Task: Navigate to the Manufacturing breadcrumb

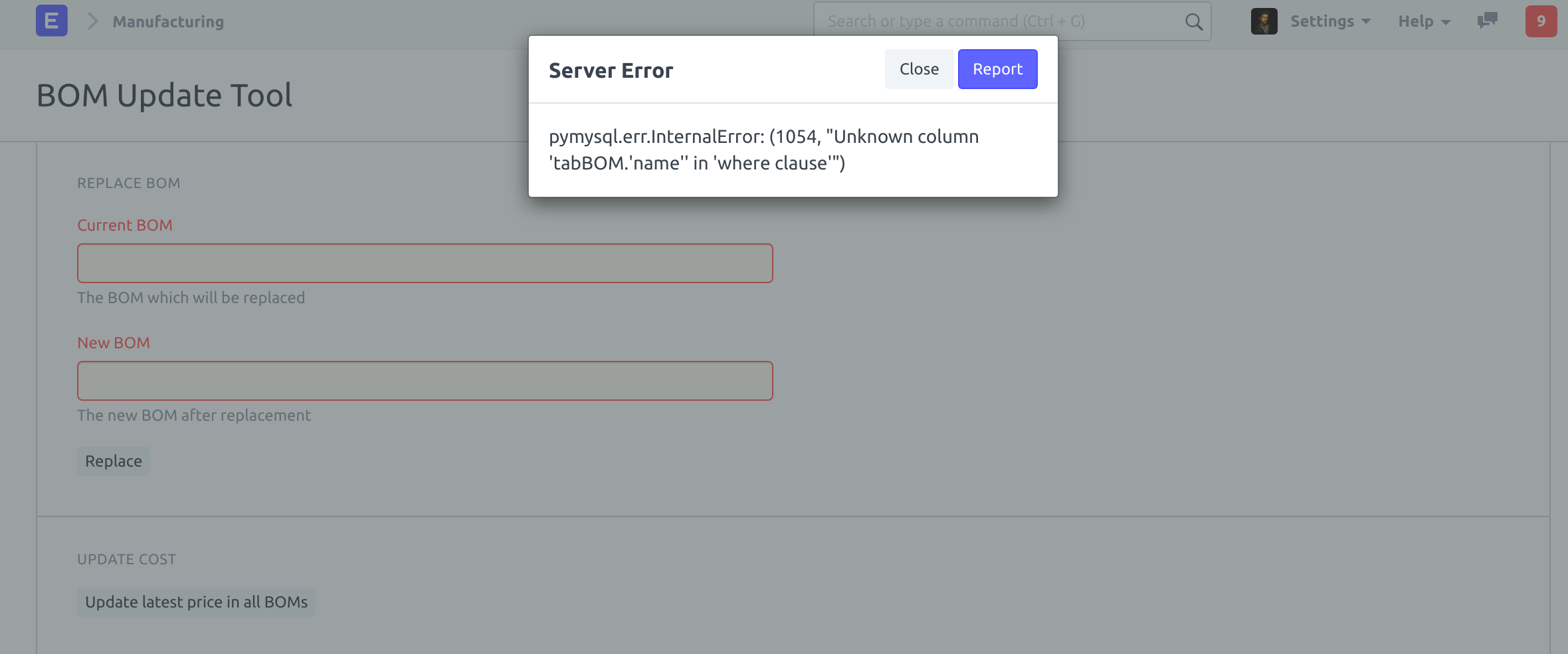Action: [x=167, y=21]
